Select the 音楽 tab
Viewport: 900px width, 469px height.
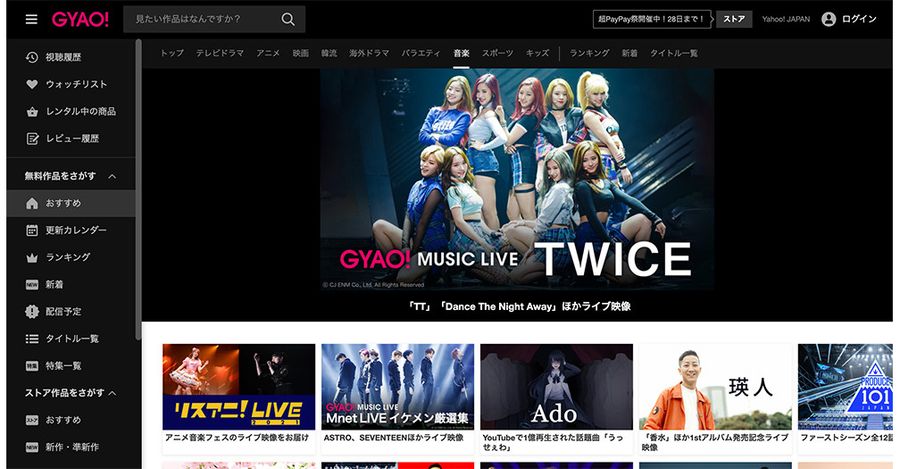point(461,53)
